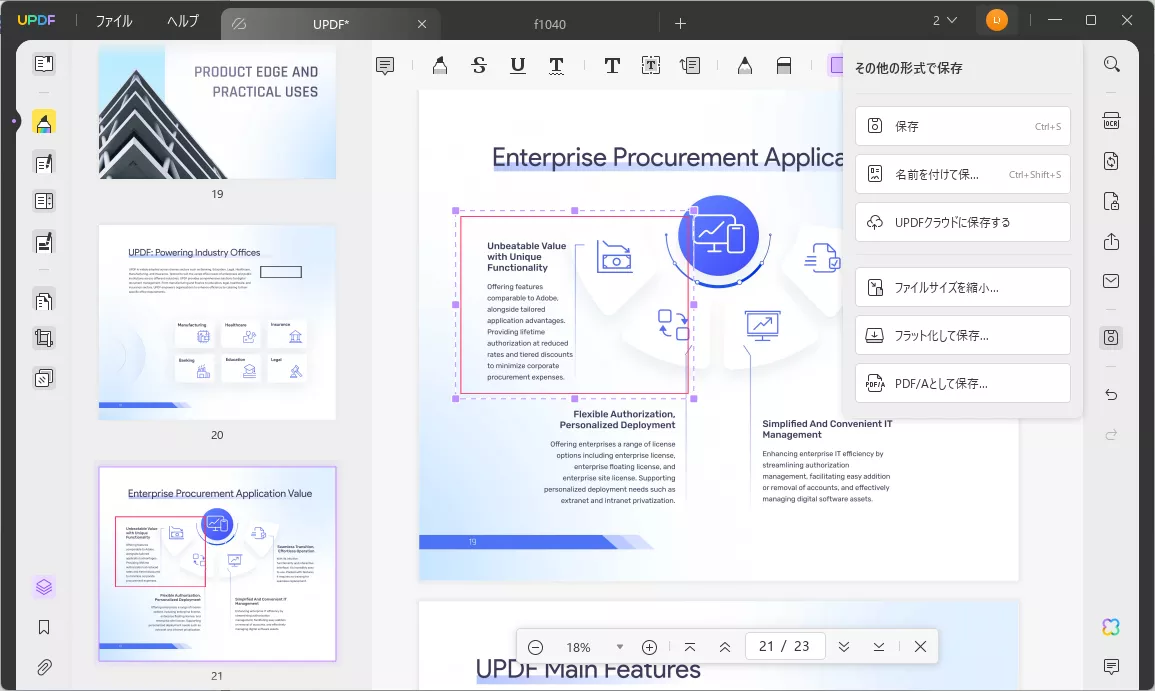Open the Fill & Sign form tool in sidebar
Screen dimensions: 1155x691
[x=43, y=242]
